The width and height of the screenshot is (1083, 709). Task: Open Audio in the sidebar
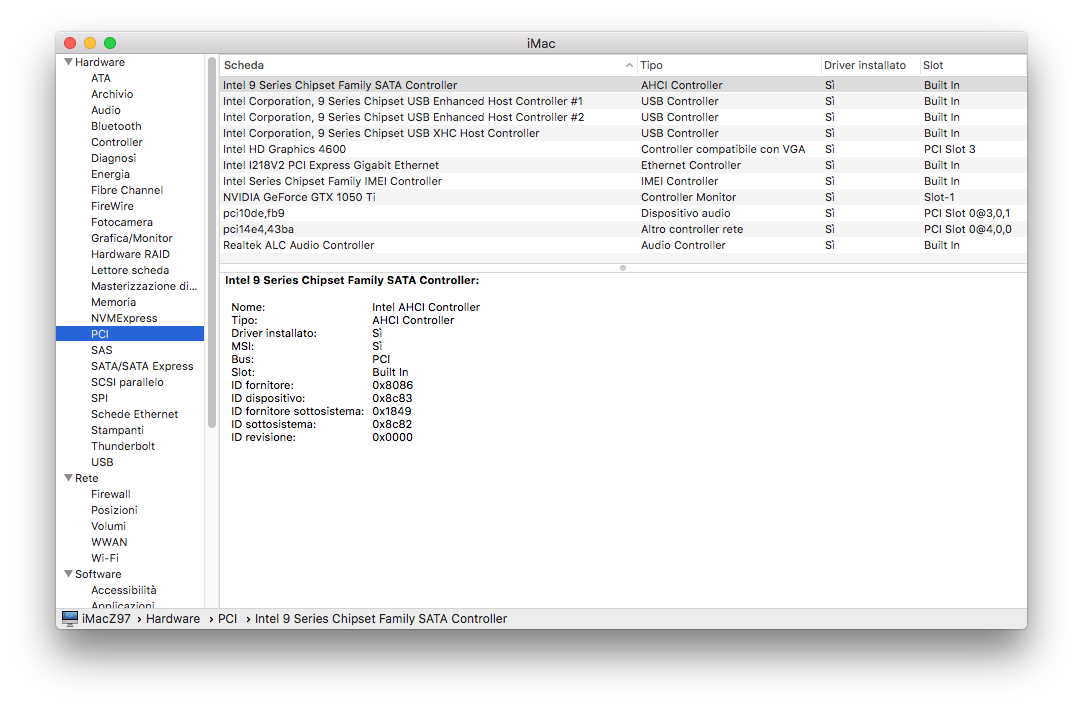click(x=106, y=110)
